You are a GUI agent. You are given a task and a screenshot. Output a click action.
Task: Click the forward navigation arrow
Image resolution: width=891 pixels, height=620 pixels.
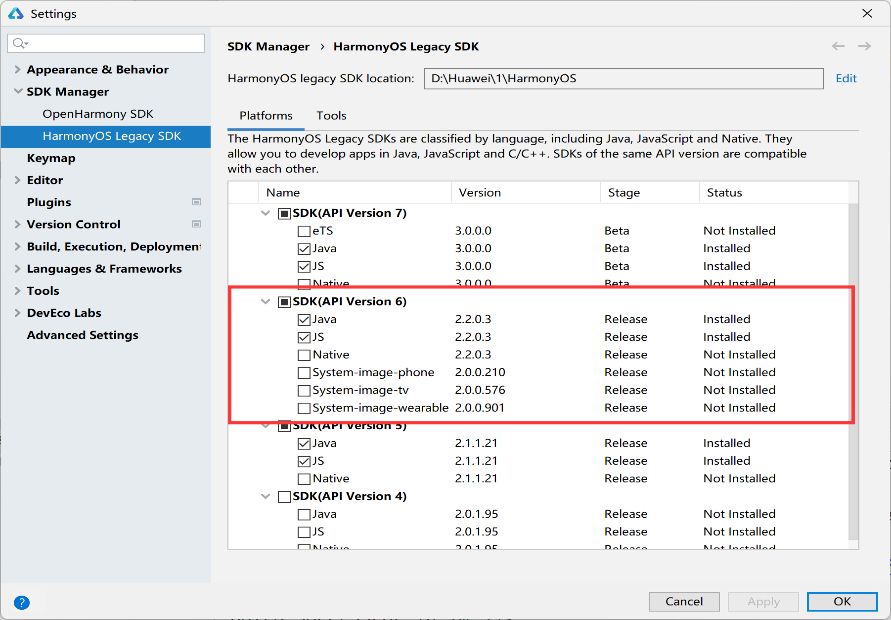[864, 46]
